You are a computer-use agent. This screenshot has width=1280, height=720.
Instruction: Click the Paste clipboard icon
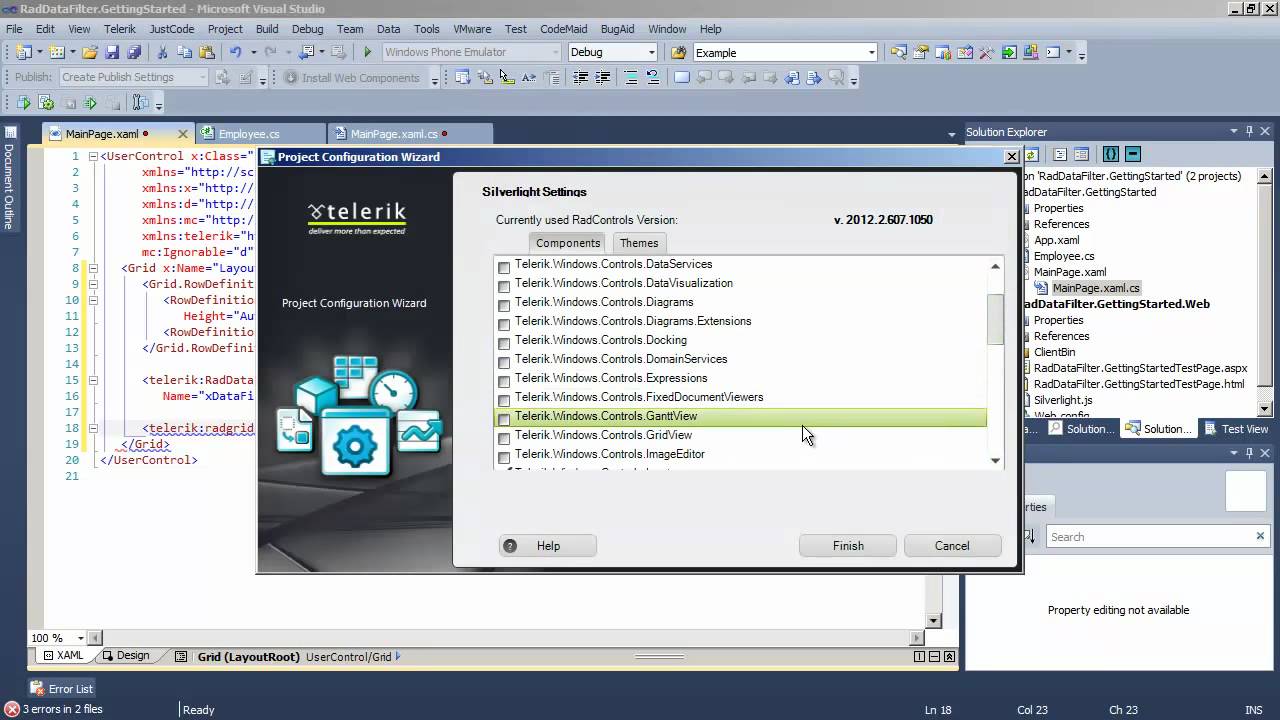(x=207, y=52)
